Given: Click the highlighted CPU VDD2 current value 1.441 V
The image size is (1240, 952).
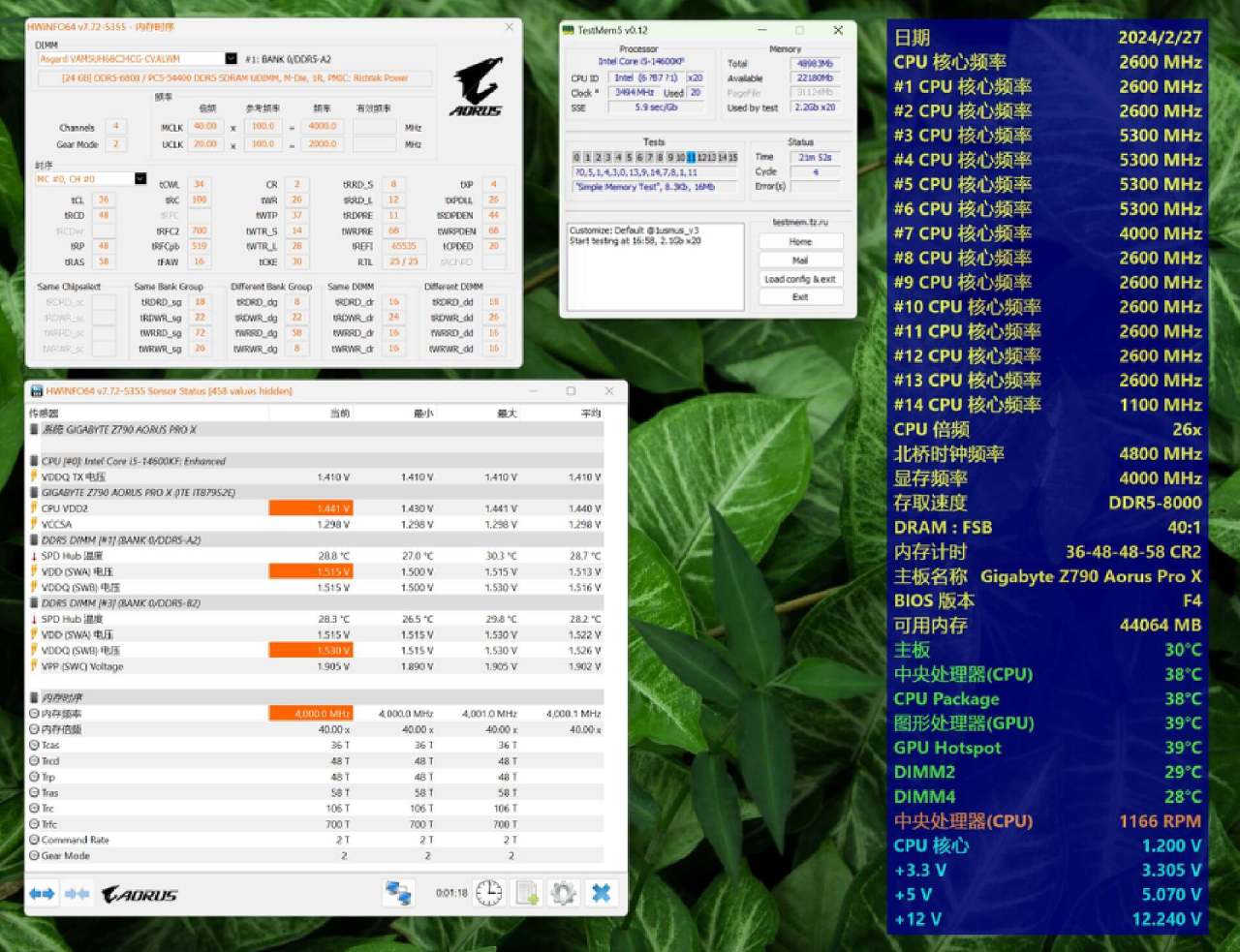Looking at the screenshot, I should click(310, 508).
